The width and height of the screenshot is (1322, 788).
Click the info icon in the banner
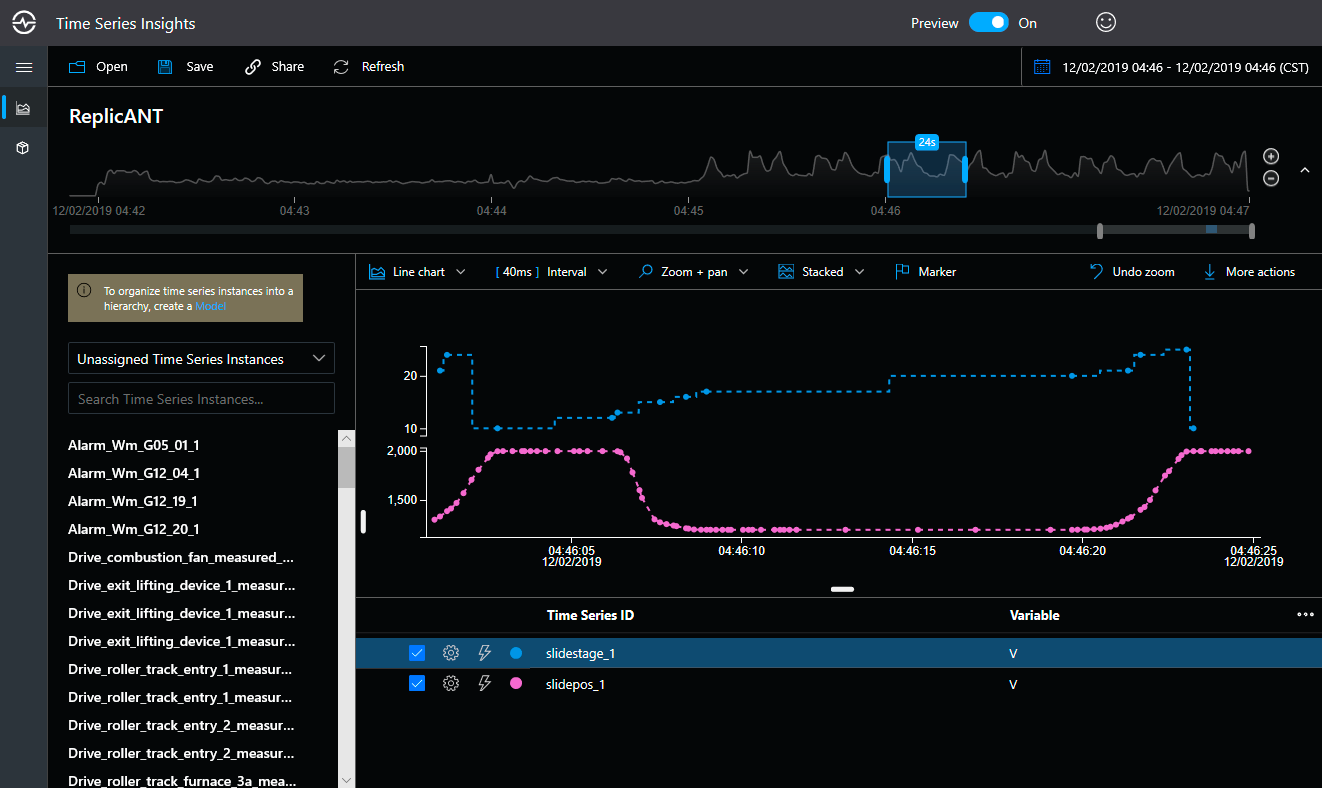point(84,290)
